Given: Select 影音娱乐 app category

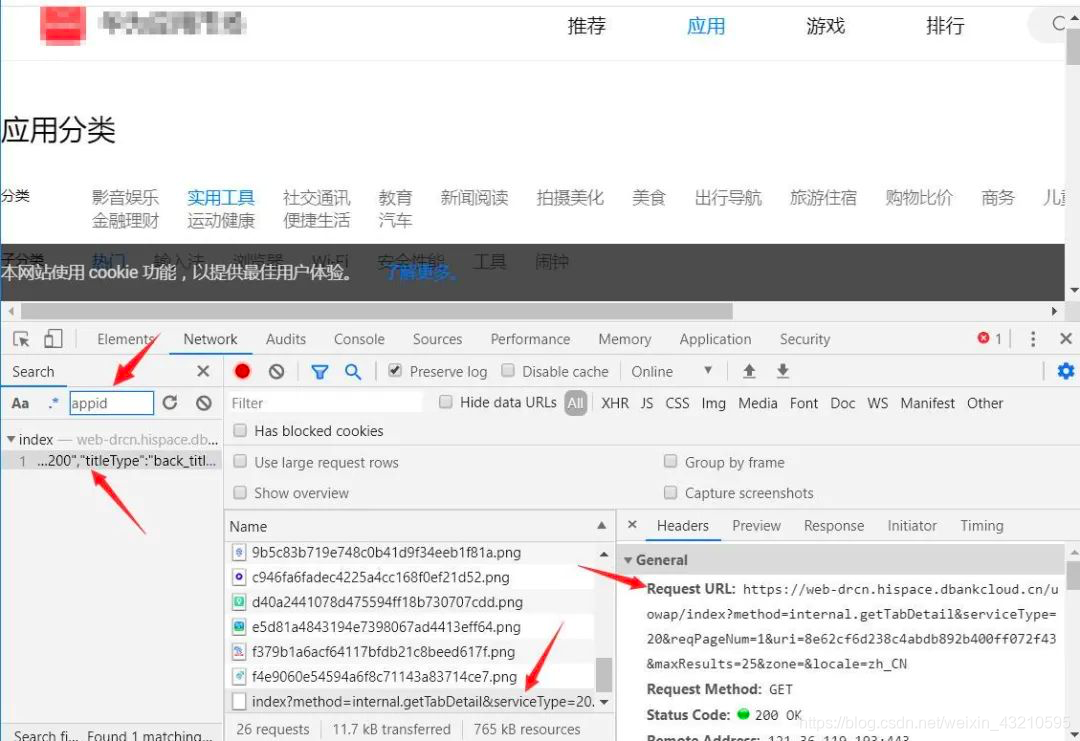Looking at the screenshot, I should coord(125,198).
